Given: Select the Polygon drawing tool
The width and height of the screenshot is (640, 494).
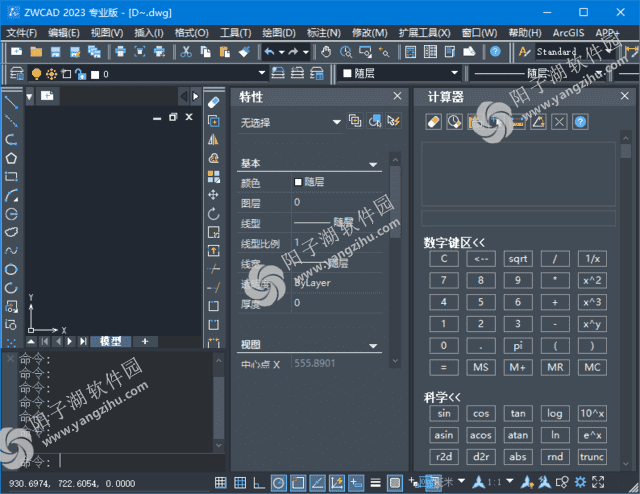Looking at the screenshot, I should click(x=11, y=158).
